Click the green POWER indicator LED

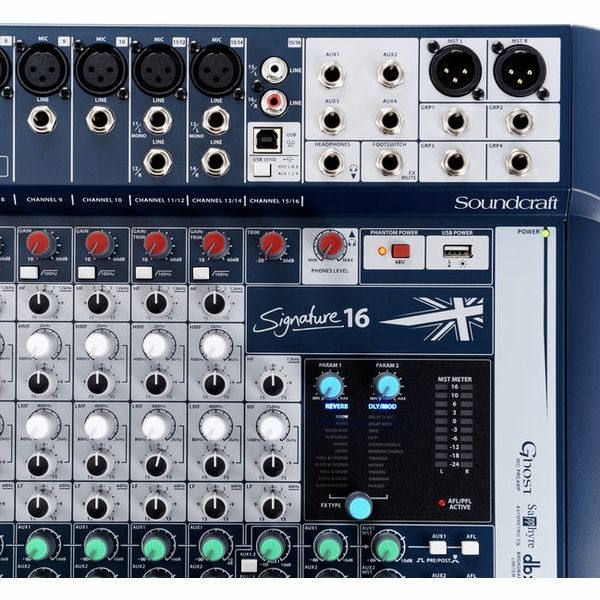[546, 232]
